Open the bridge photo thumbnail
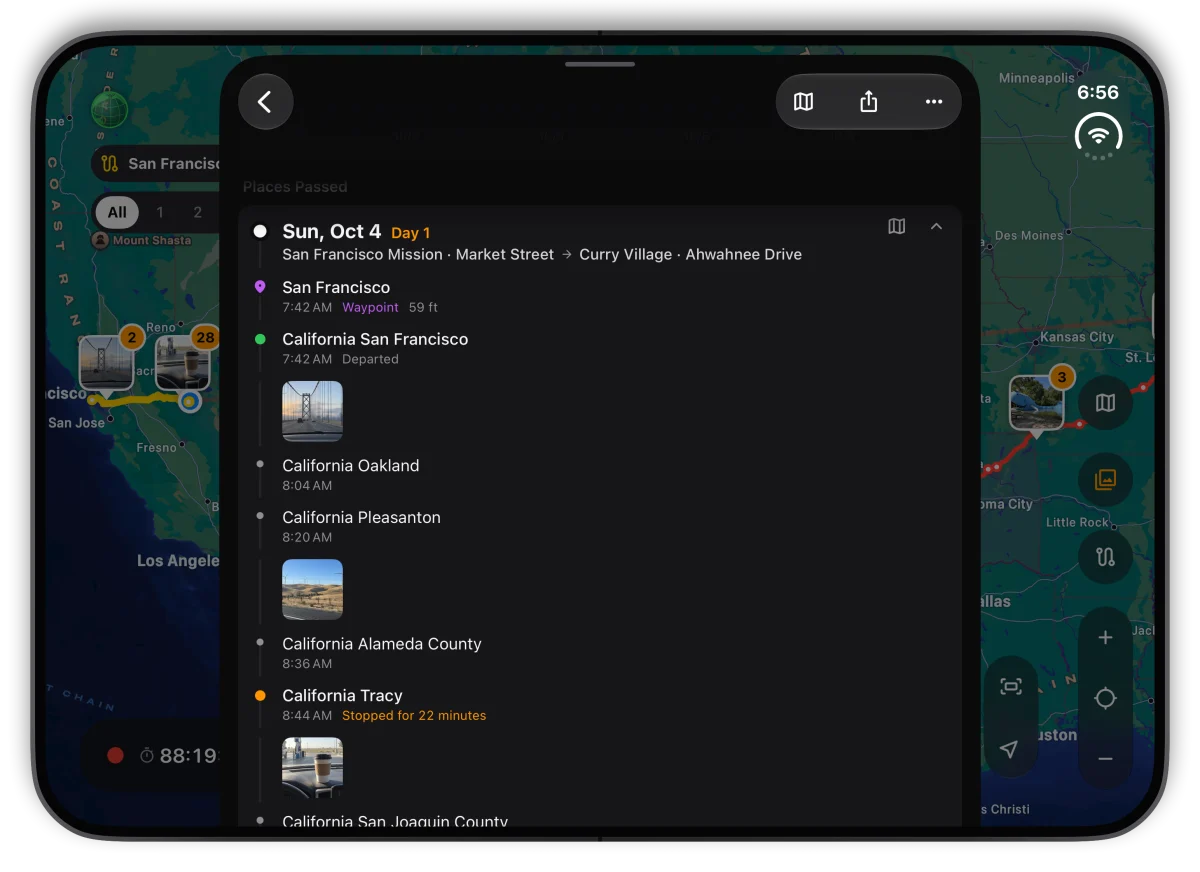The image size is (1200, 872). [x=312, y=411]
